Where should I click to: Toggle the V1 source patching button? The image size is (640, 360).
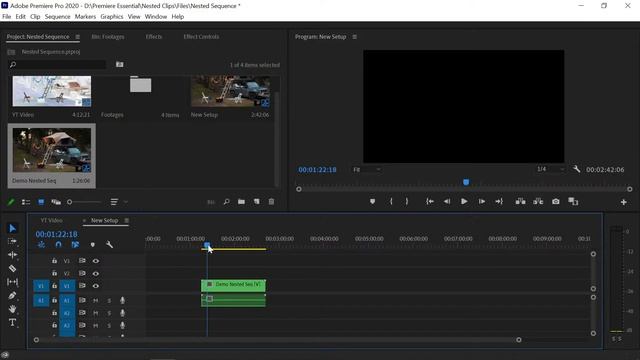click(x=41, y=286)
